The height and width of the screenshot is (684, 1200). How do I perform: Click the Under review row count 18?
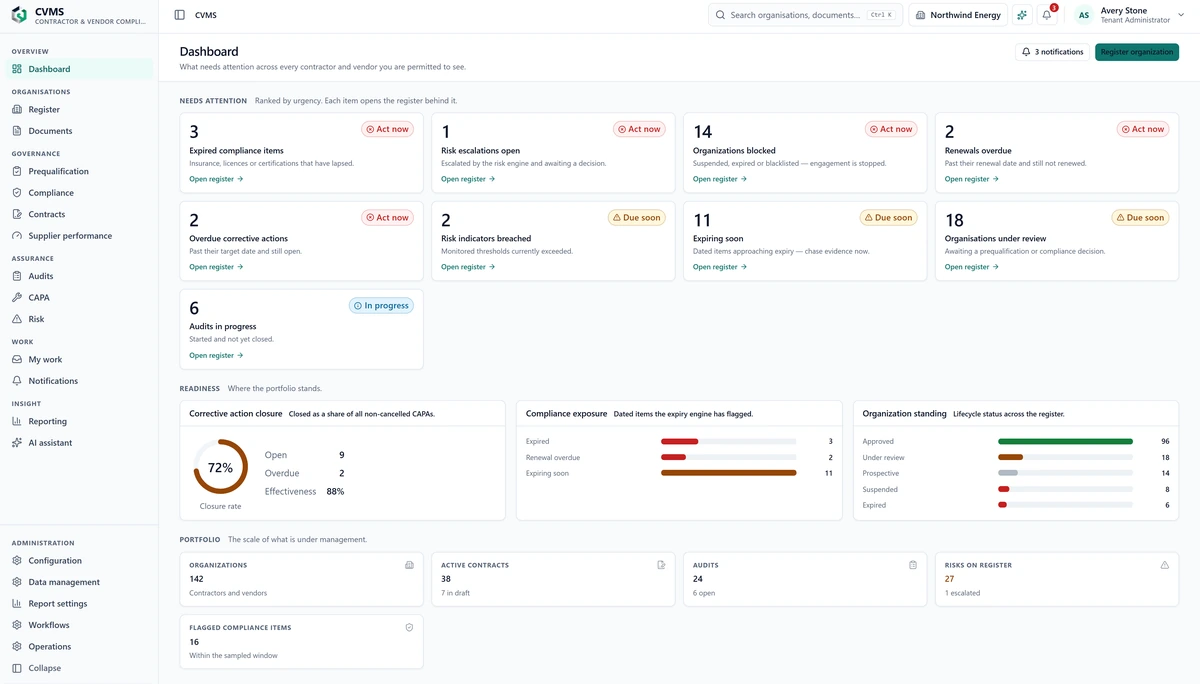click(1165, 457)
